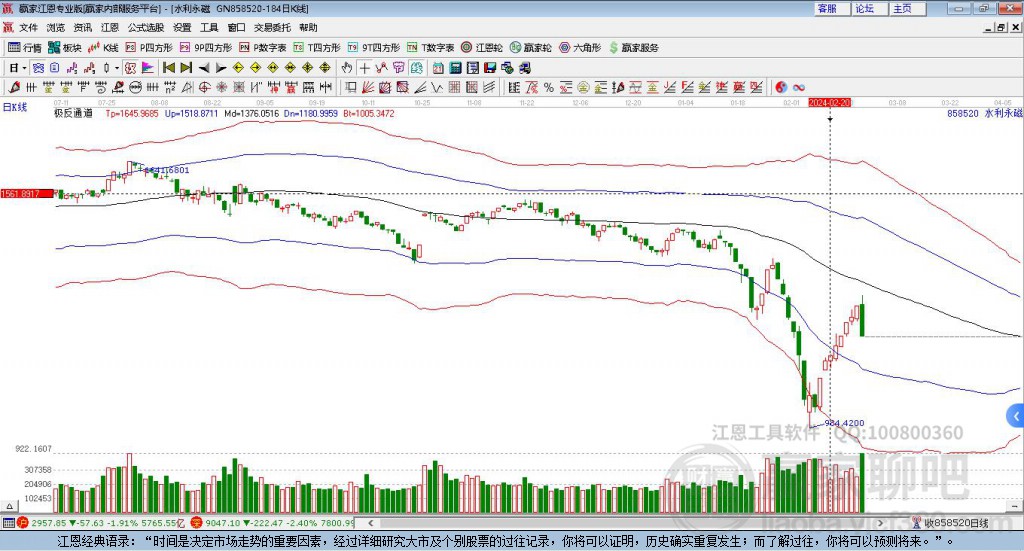Open the 六角形 hexagon tool
Image resolution: width=1024 pixels, height=551 pixels.
(x=580, y=48)
